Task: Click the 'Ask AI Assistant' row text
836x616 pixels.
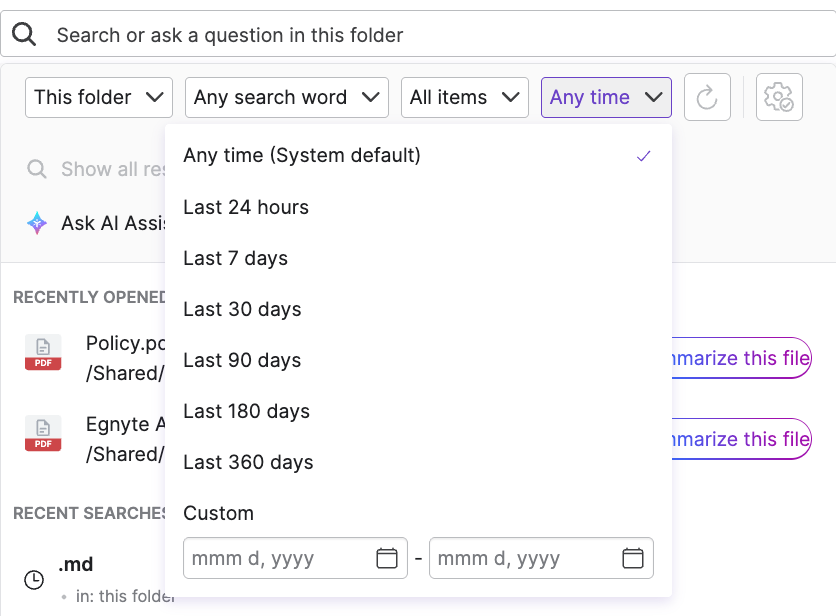Action: pyautogui.click(x=114, y=223)
